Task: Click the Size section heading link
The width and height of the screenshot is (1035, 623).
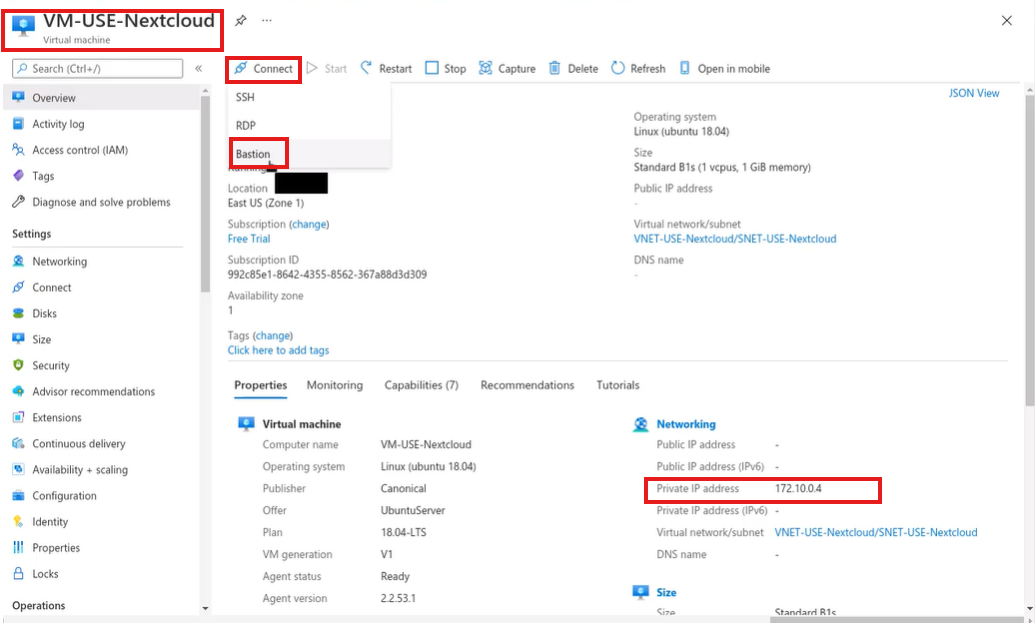Action: pos(666,593)
